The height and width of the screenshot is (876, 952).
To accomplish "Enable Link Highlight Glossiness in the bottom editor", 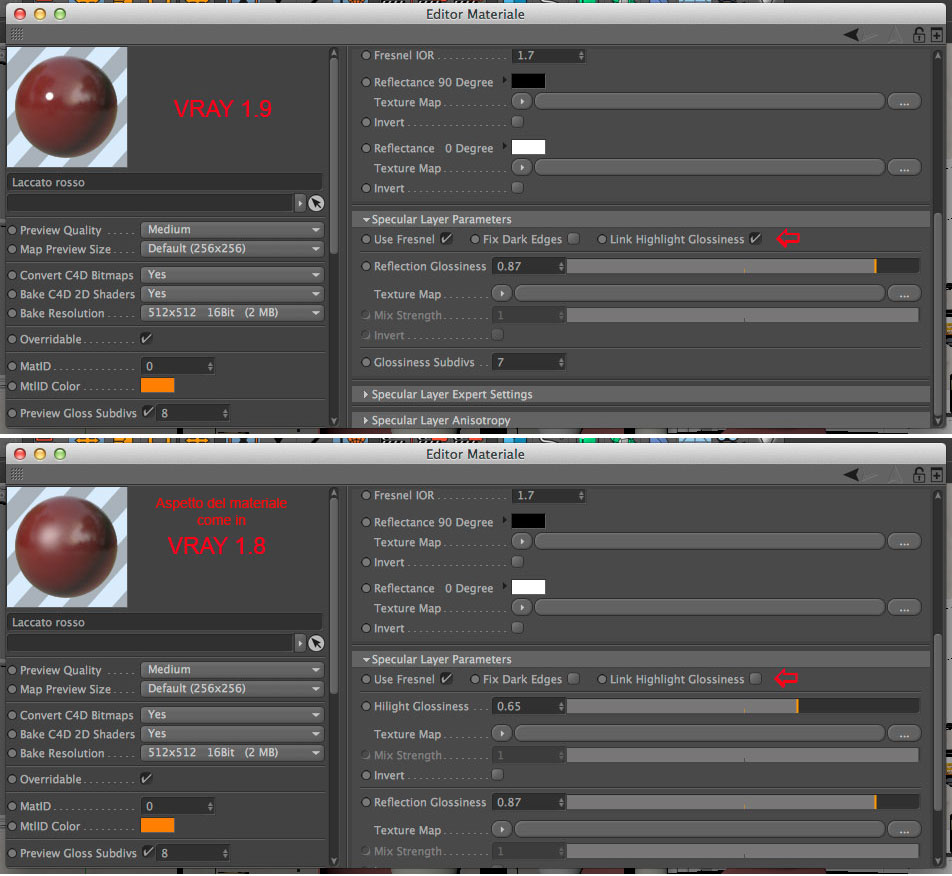I will tap(755, 679).
